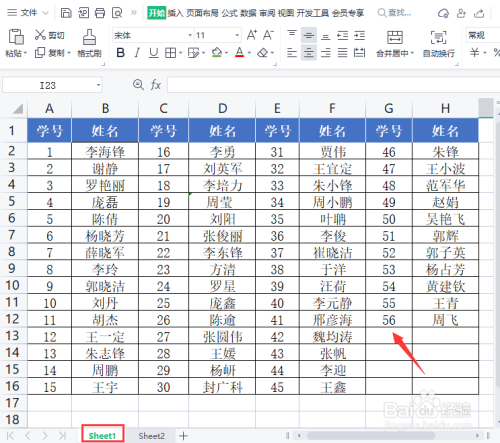500x443 pixels.
Task: Increase font size with the larger A icon
Action: tap(252, 35)
